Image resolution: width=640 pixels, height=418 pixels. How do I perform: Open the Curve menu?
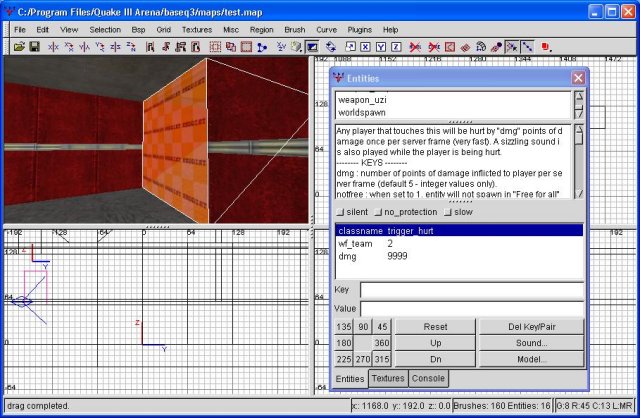point(327,30)
